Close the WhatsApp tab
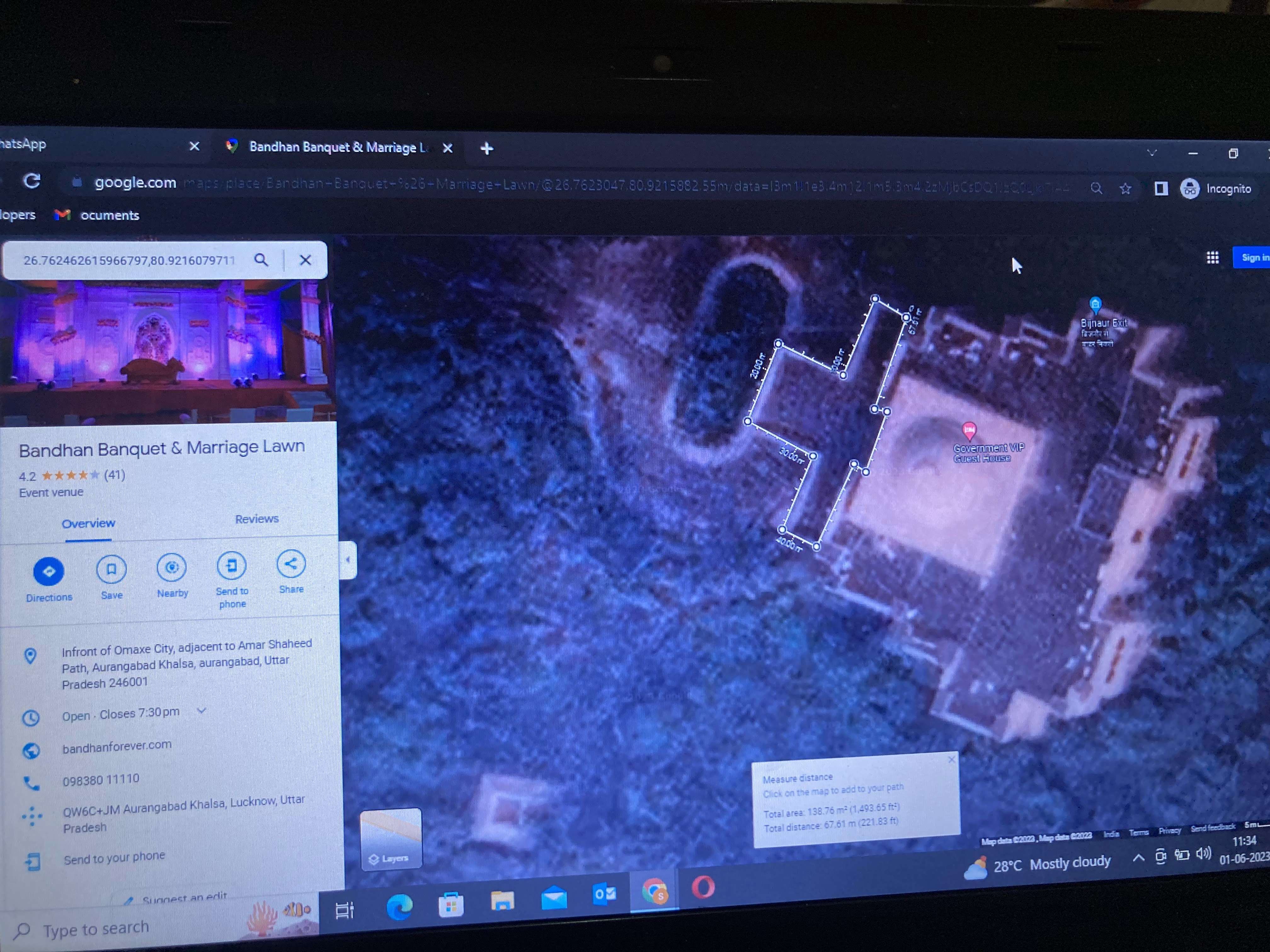1270x952 pixels. 194,146
